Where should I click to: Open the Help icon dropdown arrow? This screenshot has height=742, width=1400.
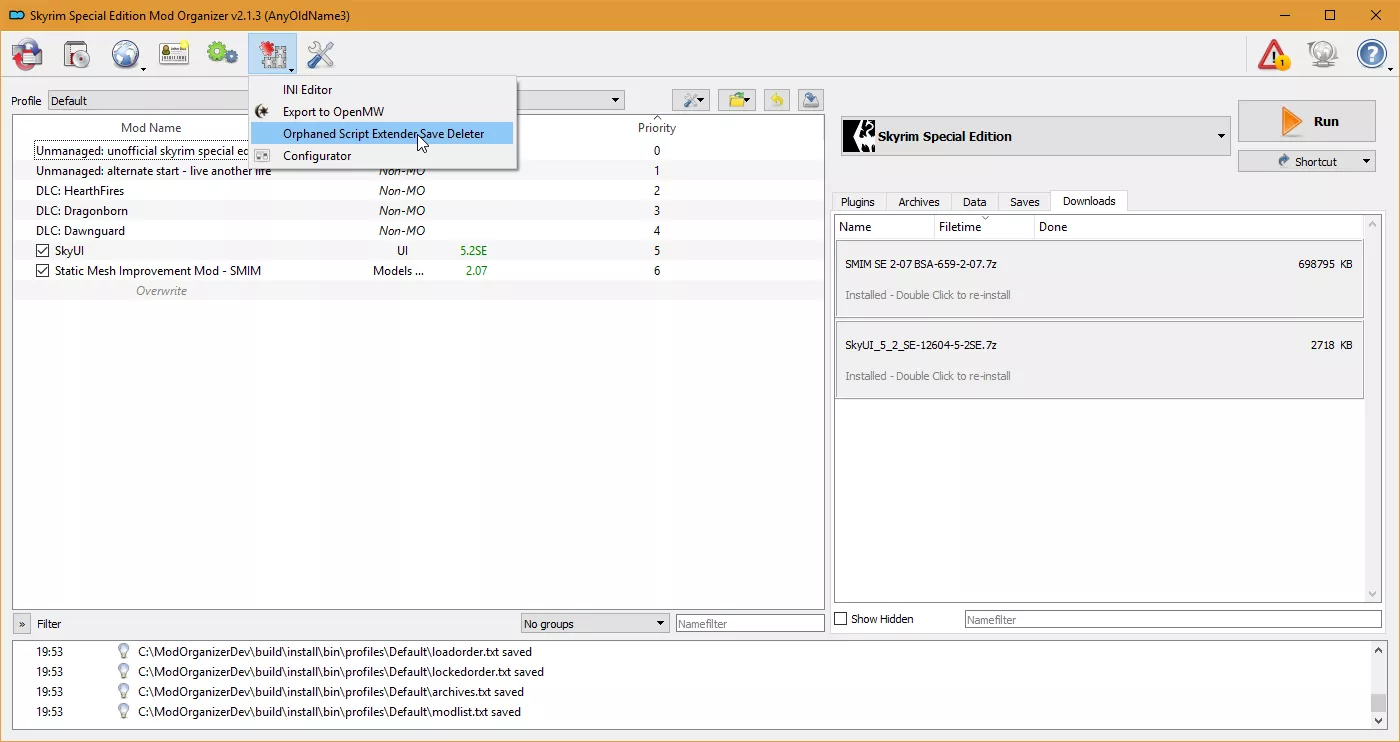1391,69
